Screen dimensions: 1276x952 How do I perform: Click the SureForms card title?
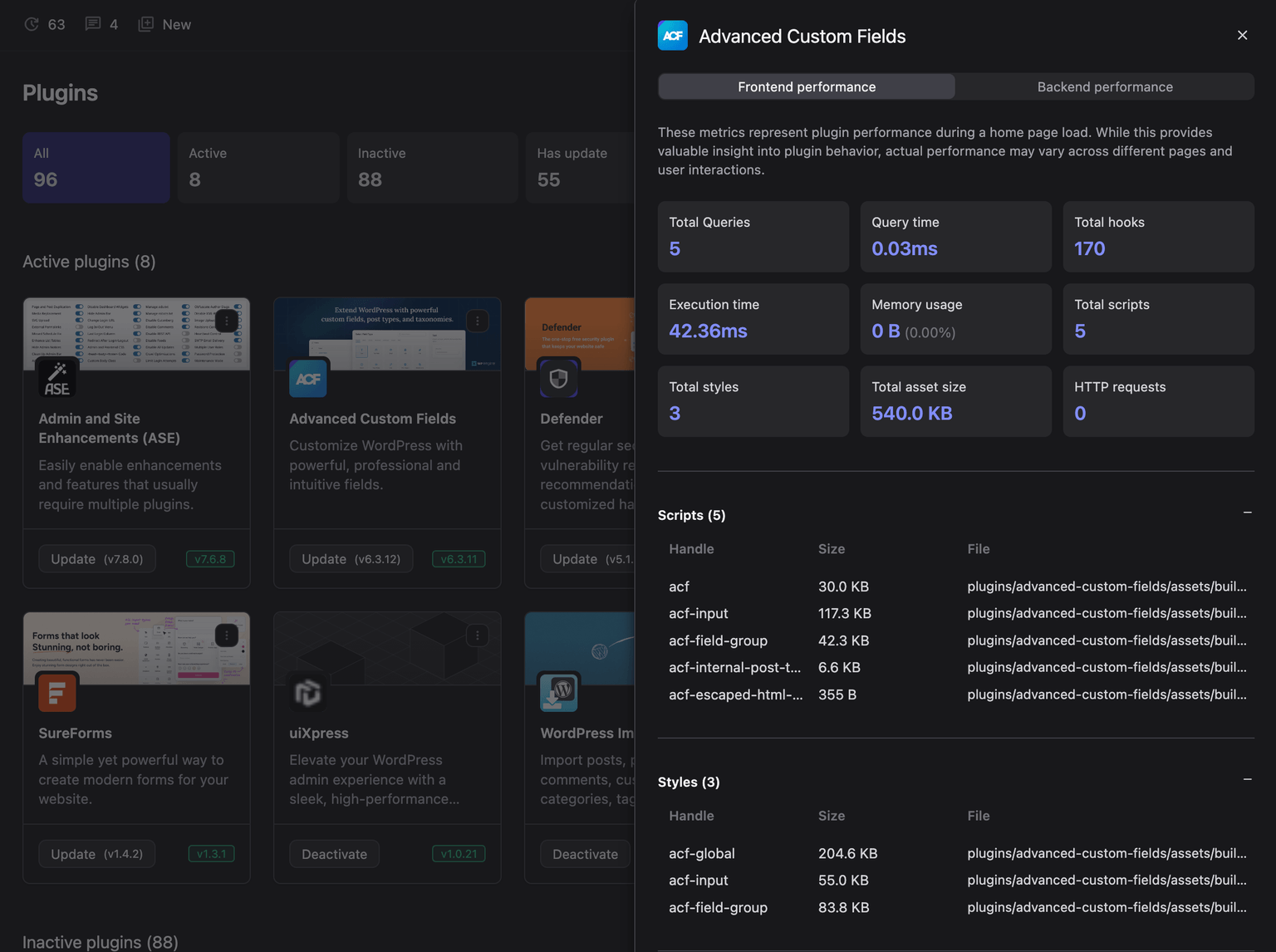pyautogui.click(x=75, y=733)
